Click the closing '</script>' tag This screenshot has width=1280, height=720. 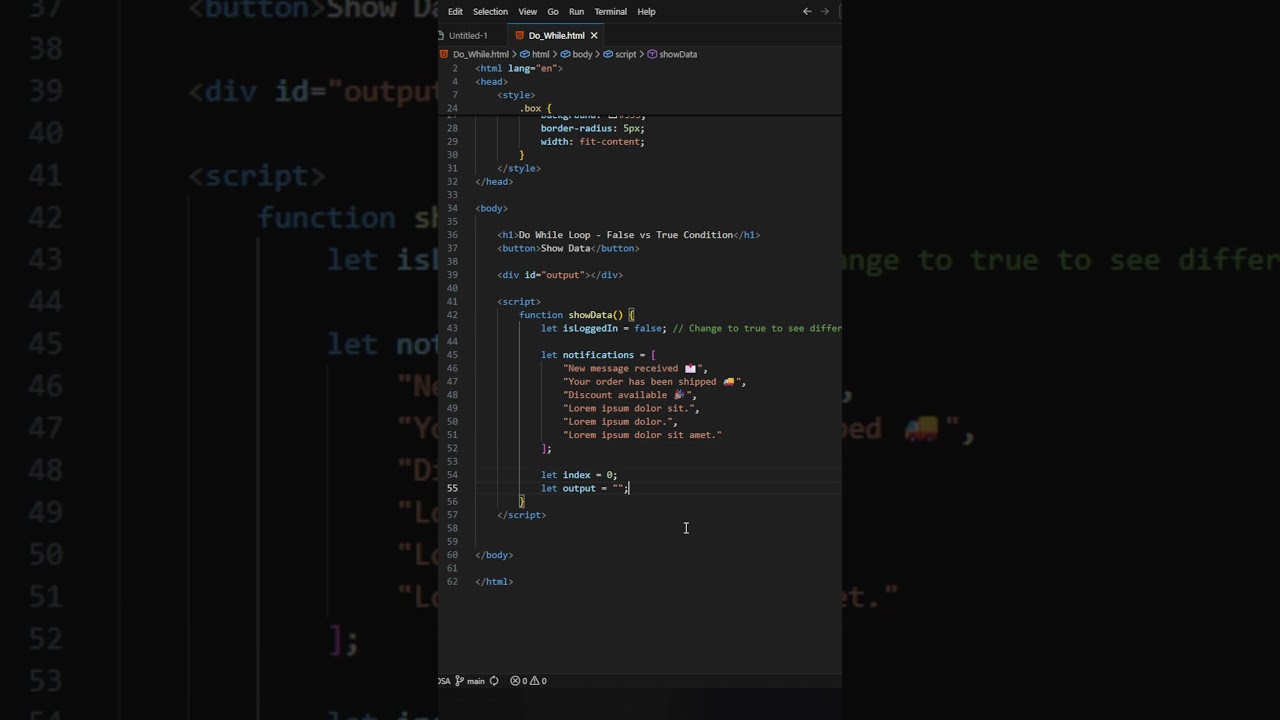[522, 515]
